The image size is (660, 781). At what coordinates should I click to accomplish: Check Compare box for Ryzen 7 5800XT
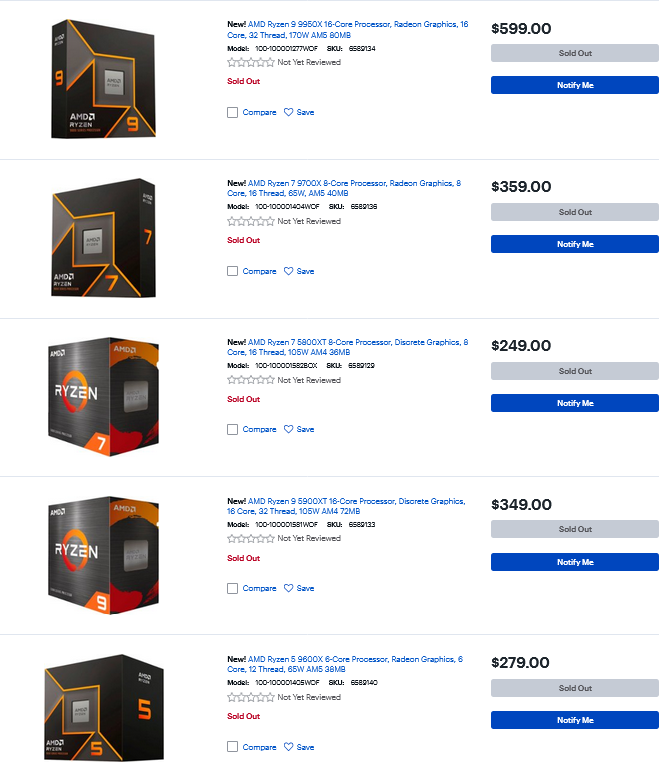point(233,429)
